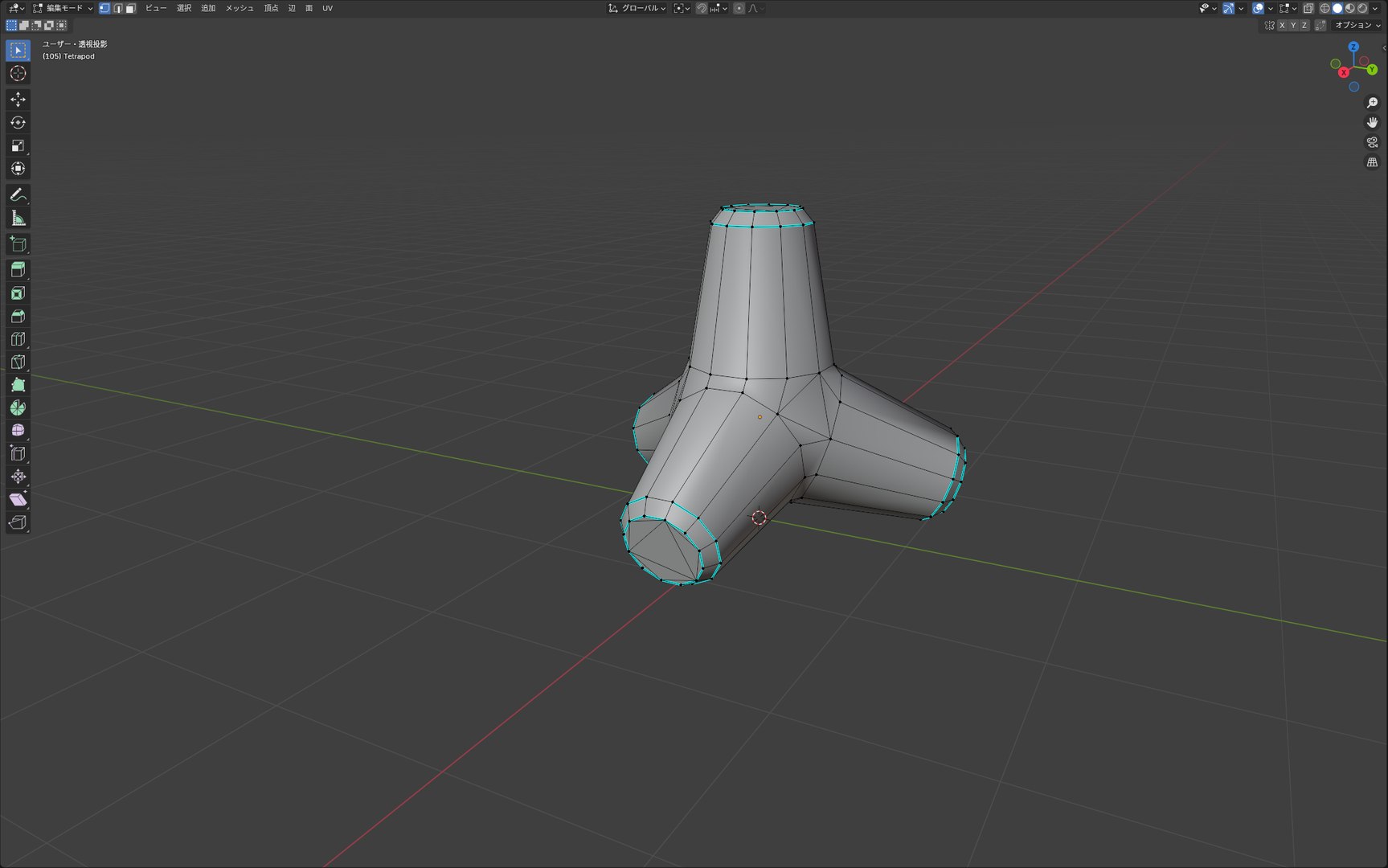The height and width of the screenshot is (868, 1388).
Task: Toggle viewport overlays button
Action: (1258, 8)
